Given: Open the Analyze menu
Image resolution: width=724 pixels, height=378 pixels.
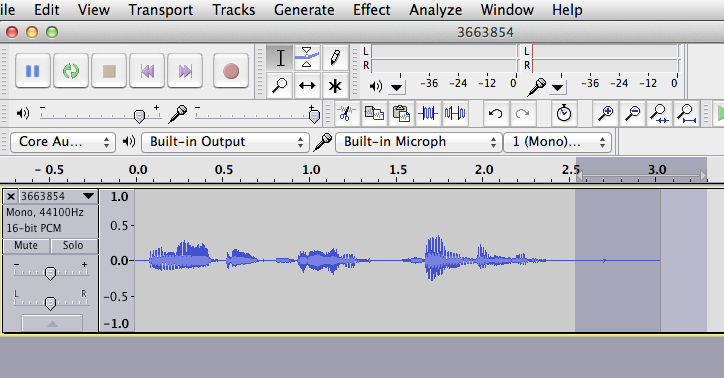Looking at the screenshot, I should (x=435, y=10).
